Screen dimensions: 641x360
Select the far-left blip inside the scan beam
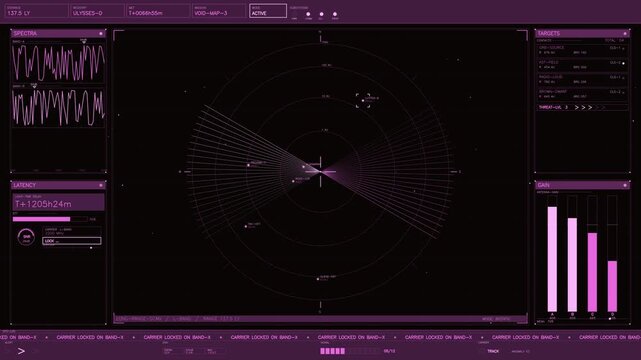[x=249, y=165]
